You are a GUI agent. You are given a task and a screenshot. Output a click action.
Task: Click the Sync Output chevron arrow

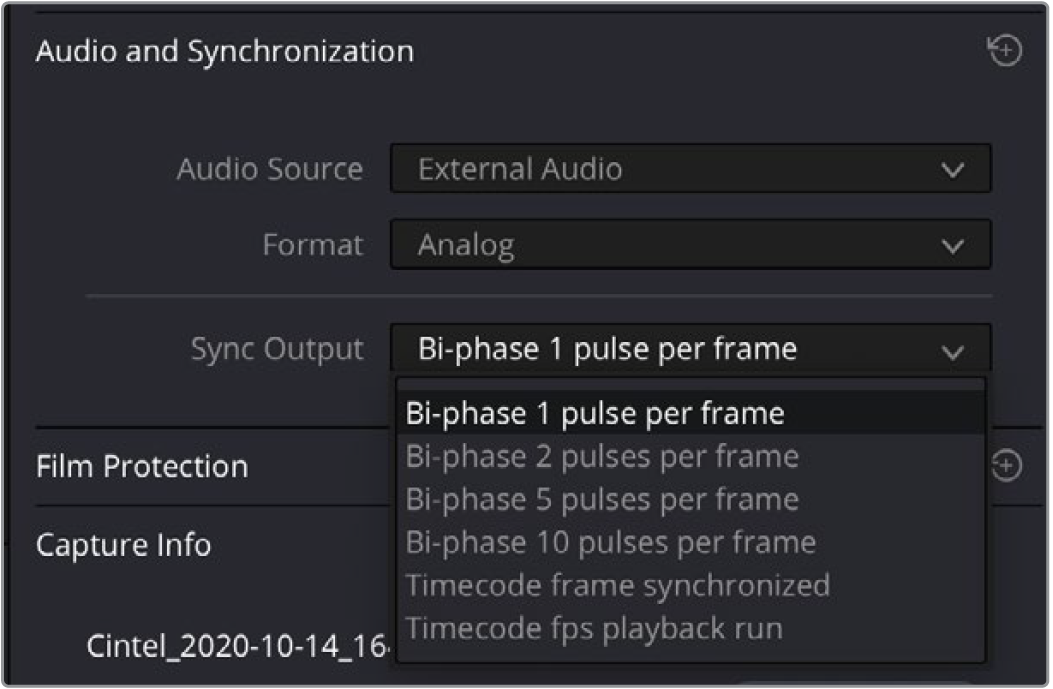pyautogui.click(x=953, y=352)
